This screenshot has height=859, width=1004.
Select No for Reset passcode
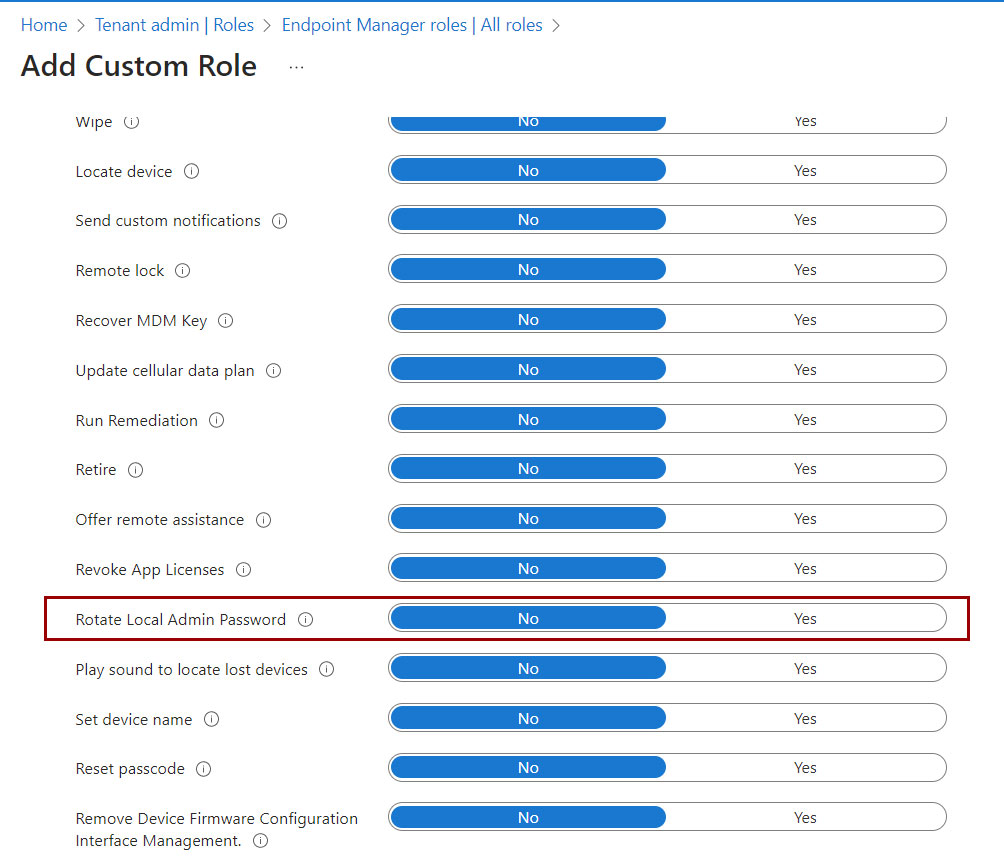528,767
